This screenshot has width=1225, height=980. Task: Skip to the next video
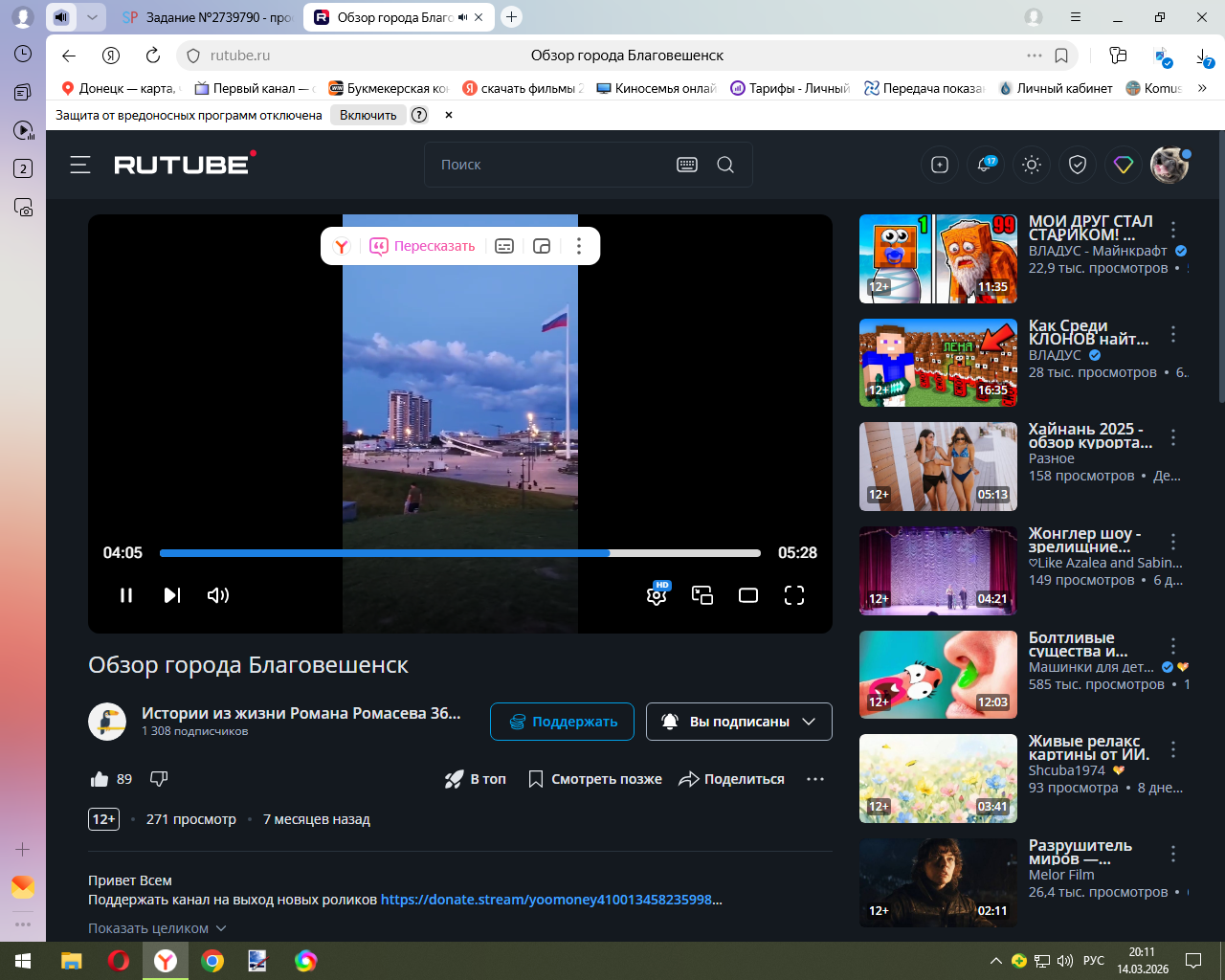[x=172, y=595]
